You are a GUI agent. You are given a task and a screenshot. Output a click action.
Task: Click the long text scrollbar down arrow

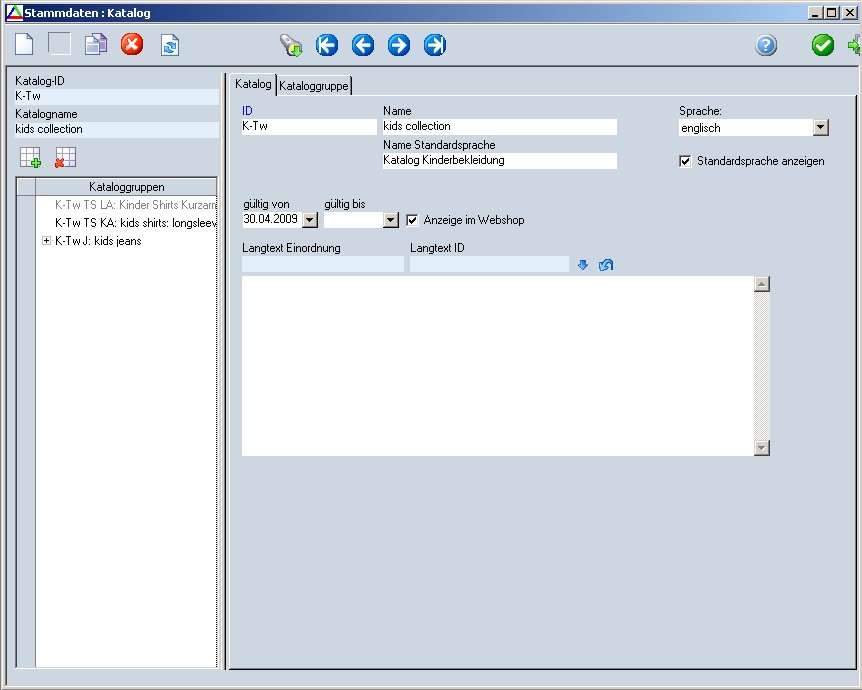762,448
